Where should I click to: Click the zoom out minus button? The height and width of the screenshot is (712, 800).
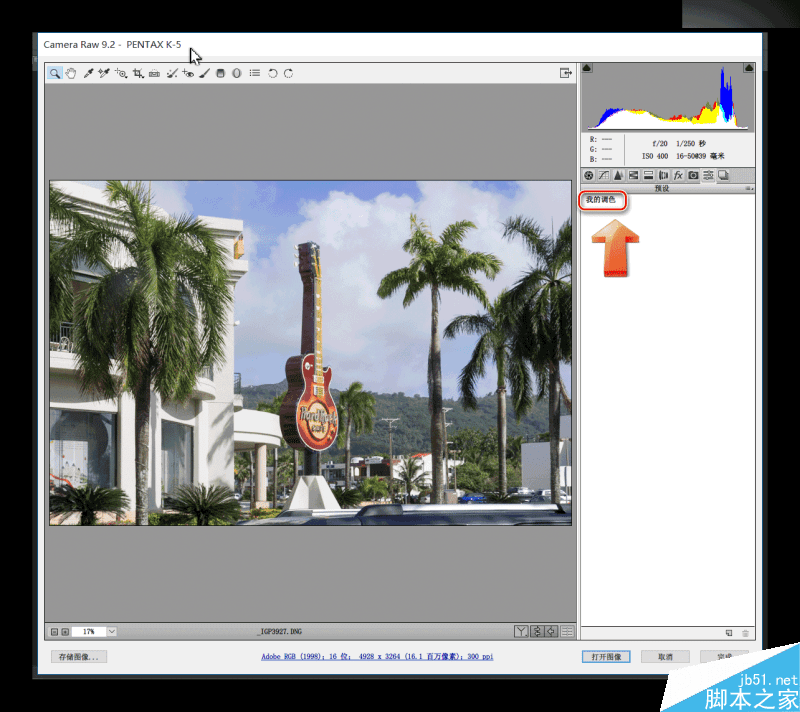[x=54, y=631]
